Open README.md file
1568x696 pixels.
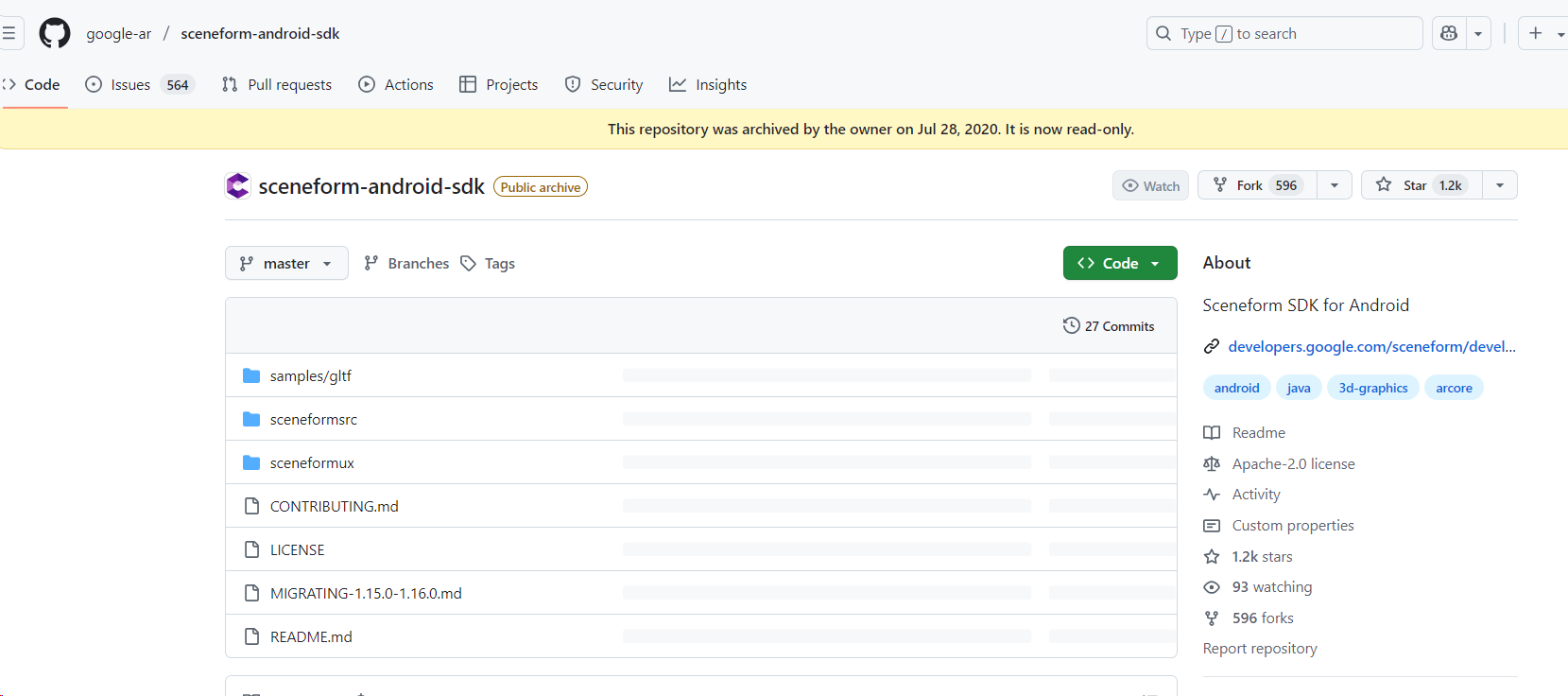(x=311, y=636)
